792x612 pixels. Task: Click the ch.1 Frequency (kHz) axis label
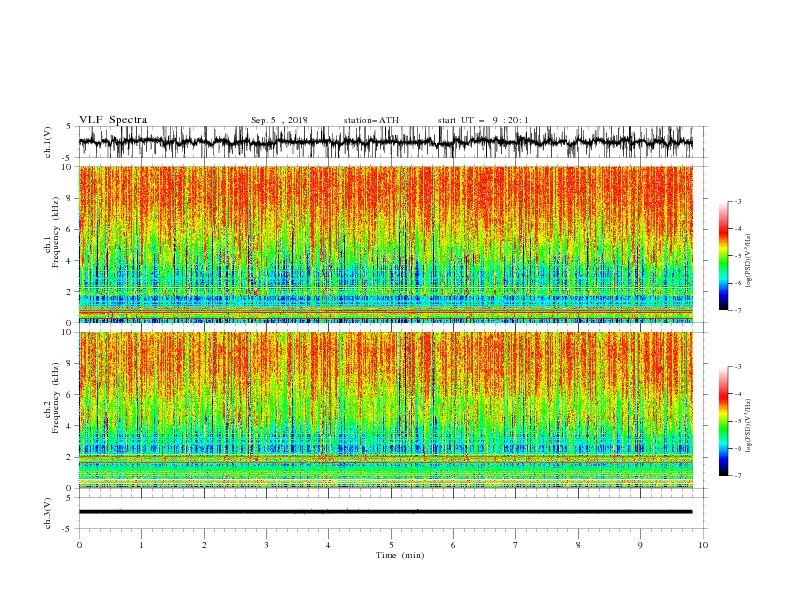click(52, 232)
